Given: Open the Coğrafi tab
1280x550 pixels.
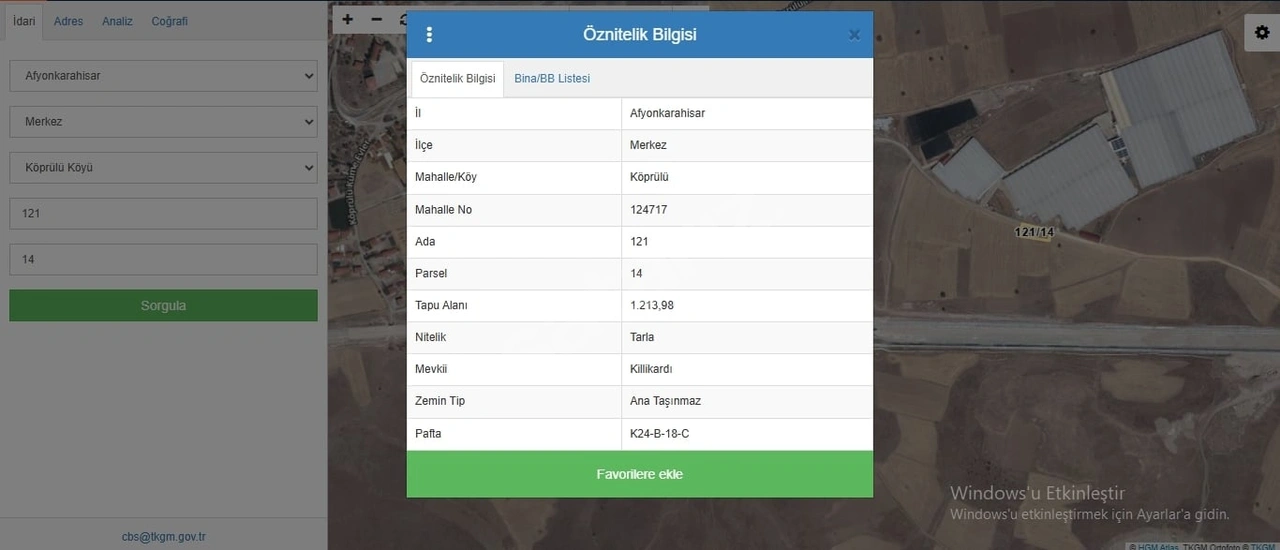Looking at the screenshot, I should coord(169,21).
